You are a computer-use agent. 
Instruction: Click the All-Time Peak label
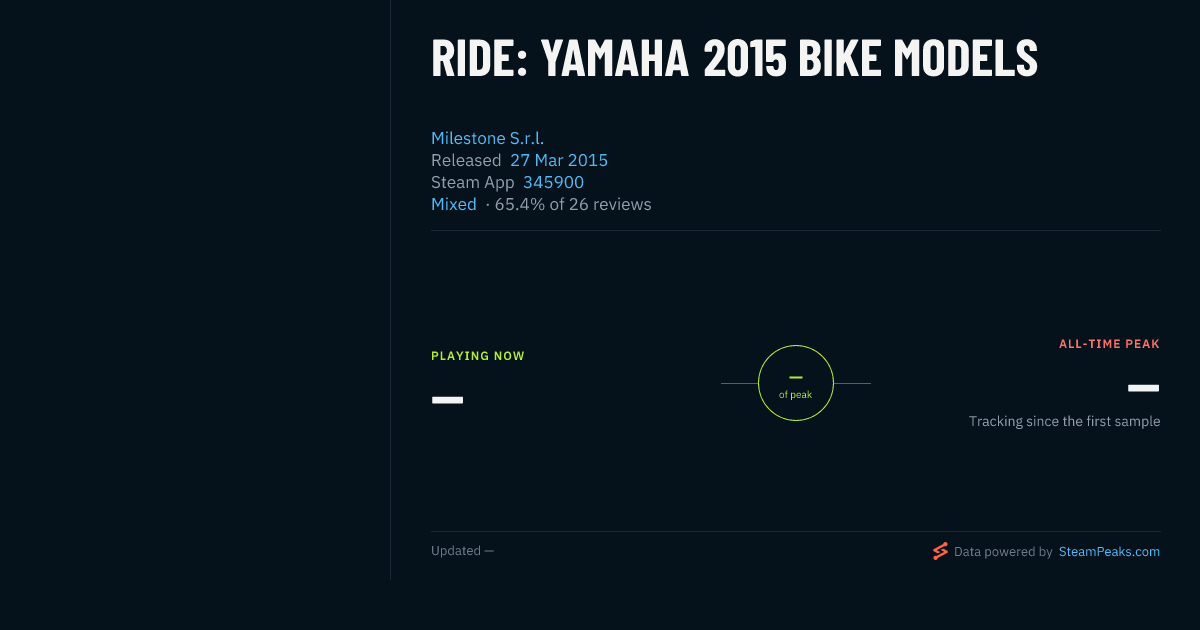(1109, 344)
